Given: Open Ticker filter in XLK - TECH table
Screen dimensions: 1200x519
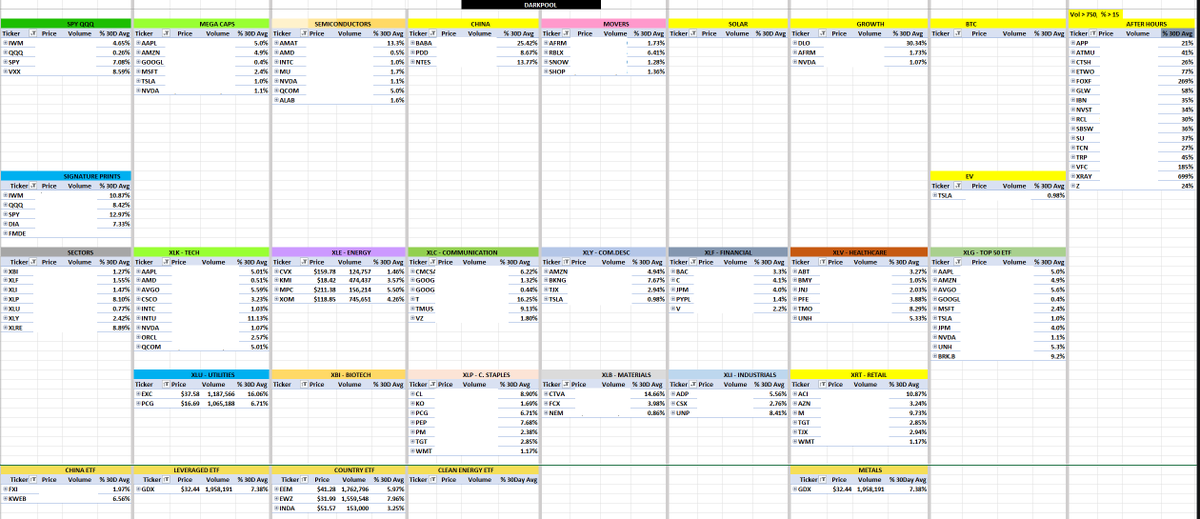Looking at the screenshot, I should (165, 261).
